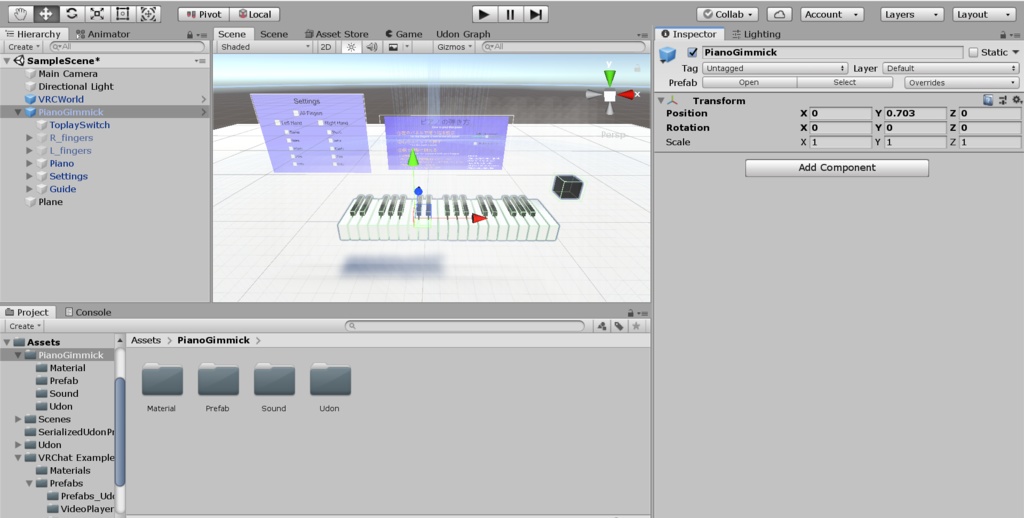Switch to the Lighting tab

click(756, 34)
